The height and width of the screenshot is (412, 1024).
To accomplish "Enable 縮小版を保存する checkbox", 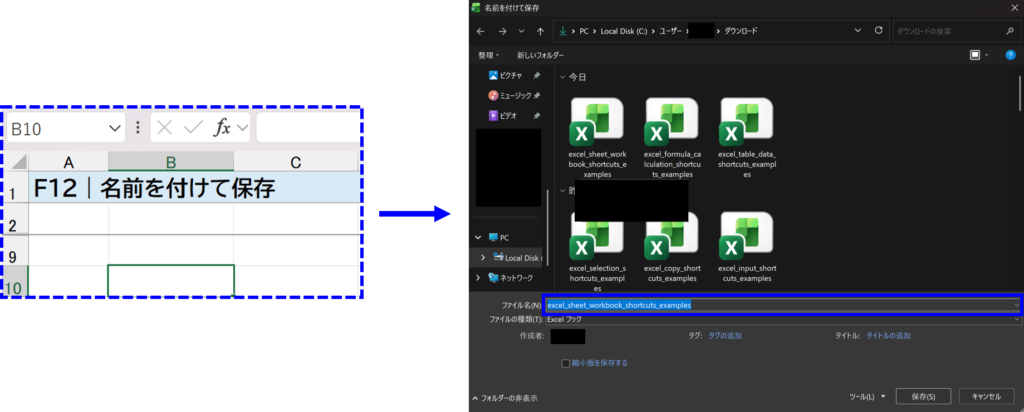I will point(566,363).
